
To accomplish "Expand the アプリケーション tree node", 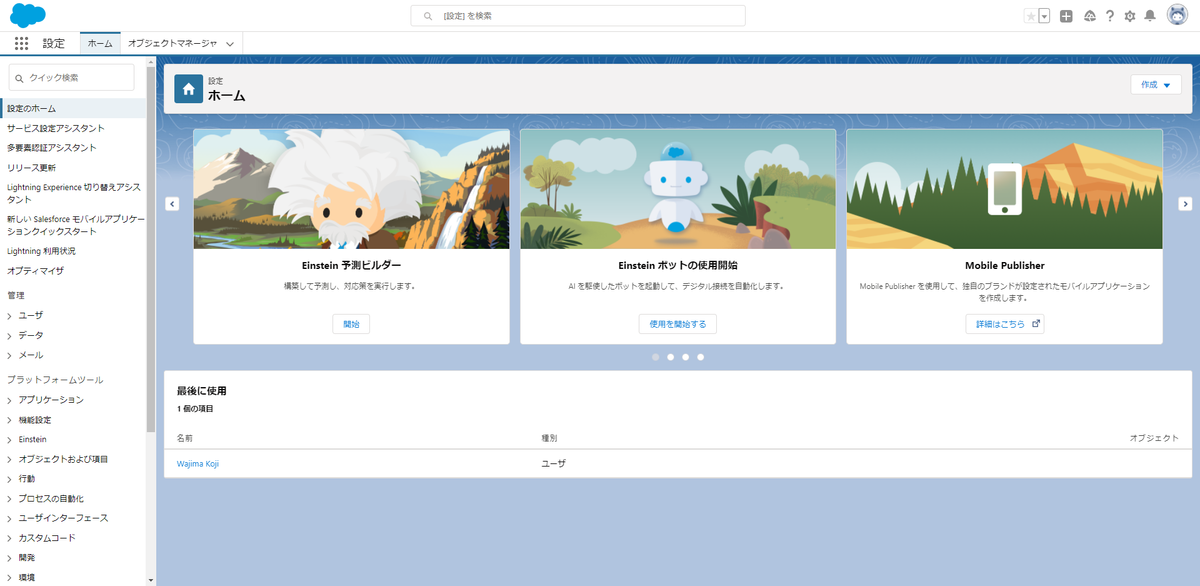I will [x=10, y=400].
